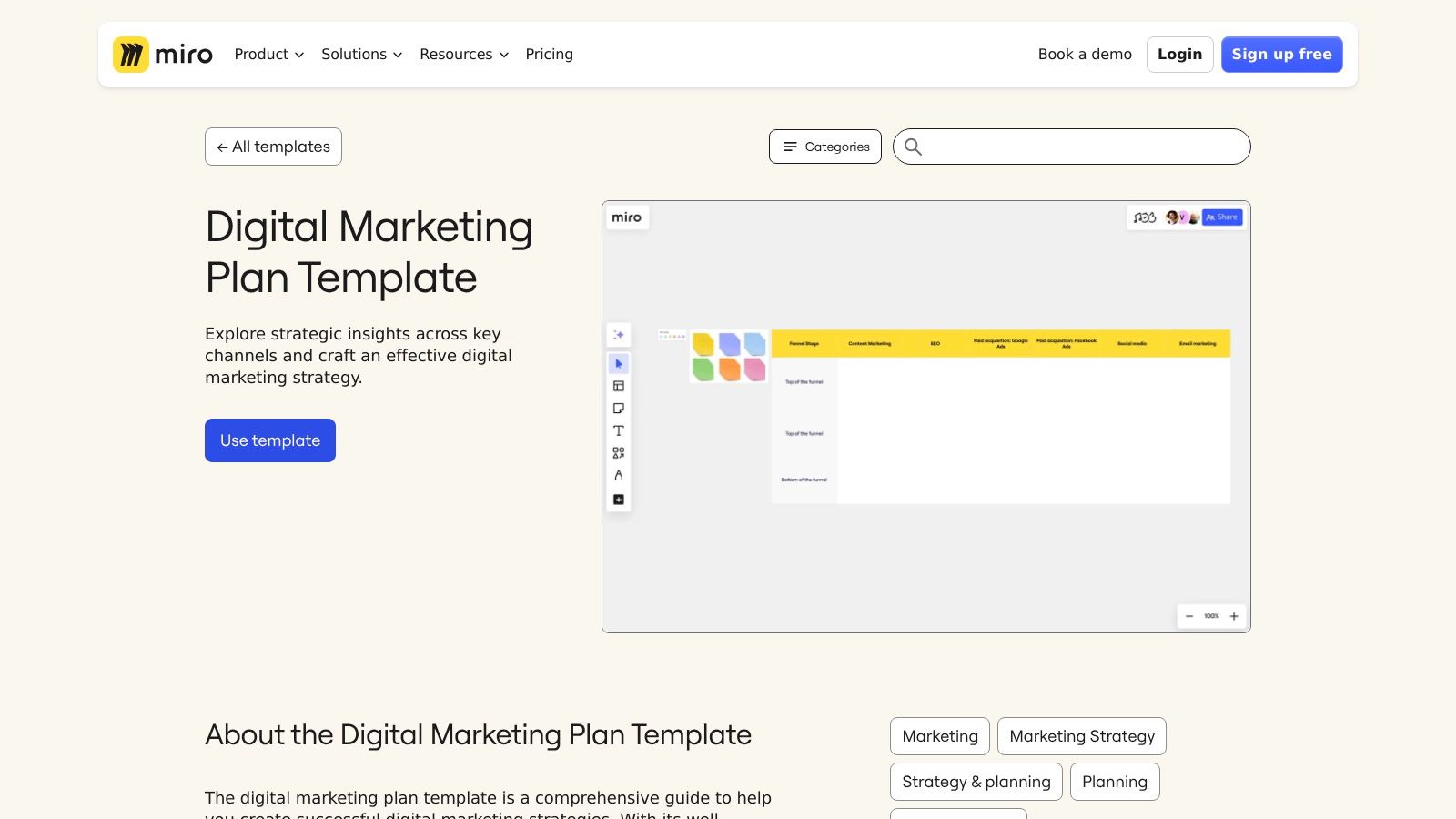Image resolution: width=1456 pixels, height=819 pixels.
Task: Click the template search input field
Action: coord(1072,147)
